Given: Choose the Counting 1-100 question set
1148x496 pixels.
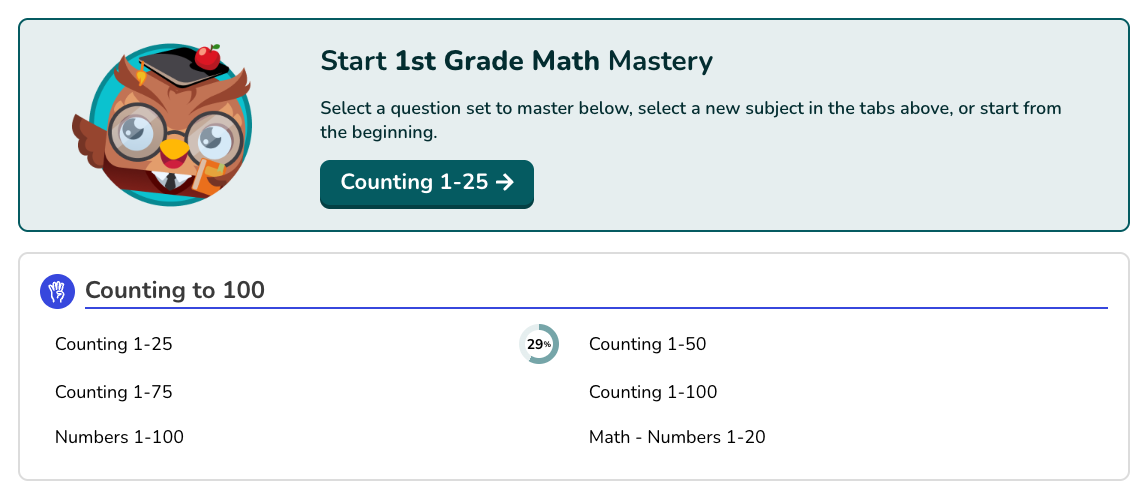Looking at the screenshot, I should pyautogui.click(x=653, y=392).
